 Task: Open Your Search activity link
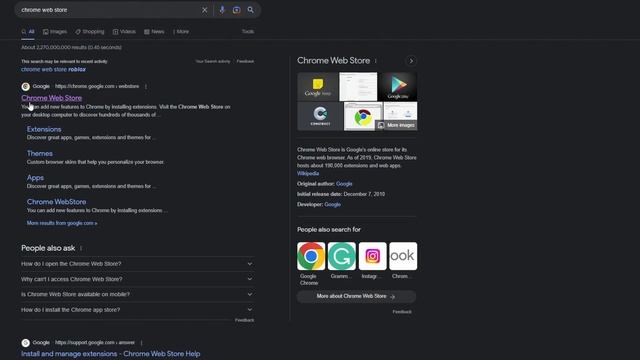[213, 61]
